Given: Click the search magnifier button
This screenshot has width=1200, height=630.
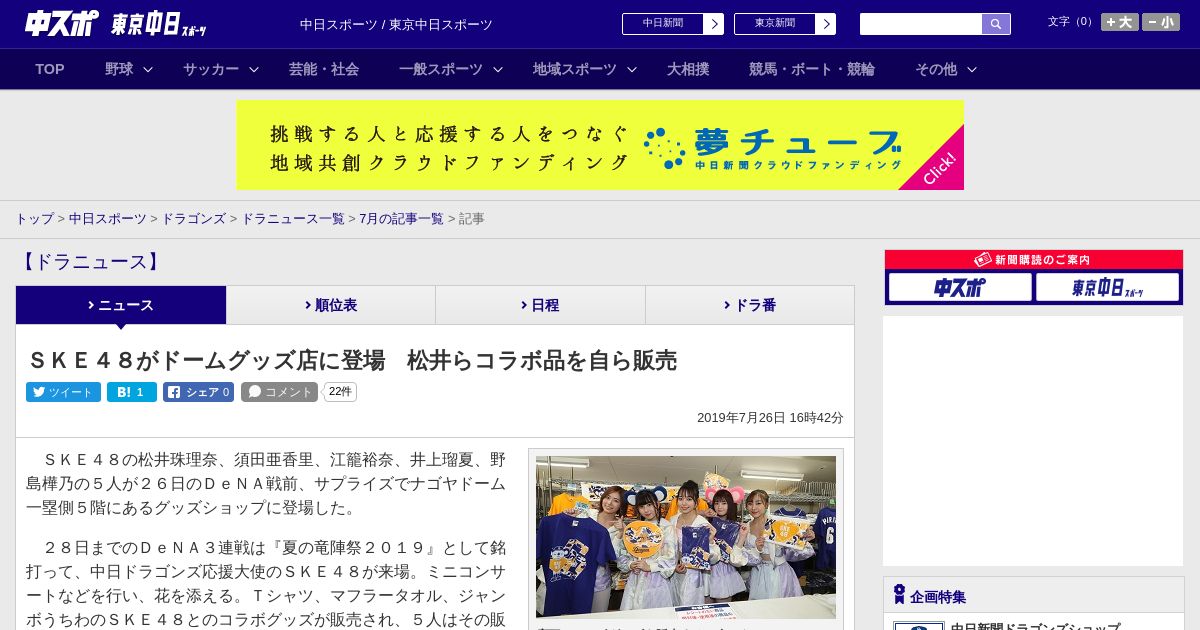Looking at the screenshot, I should click(996, 24).
